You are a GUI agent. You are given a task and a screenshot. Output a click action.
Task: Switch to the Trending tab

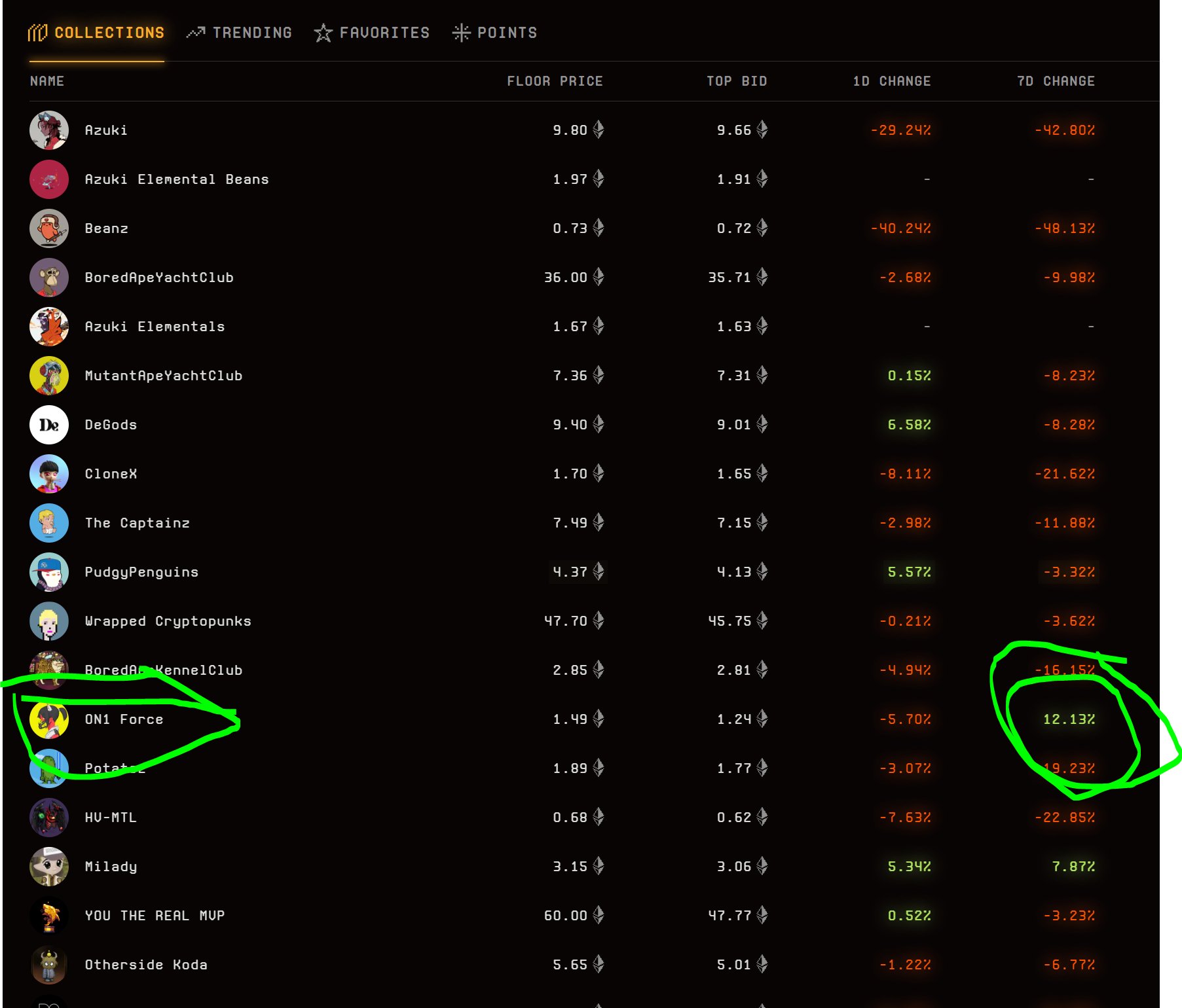pos(239,33)
